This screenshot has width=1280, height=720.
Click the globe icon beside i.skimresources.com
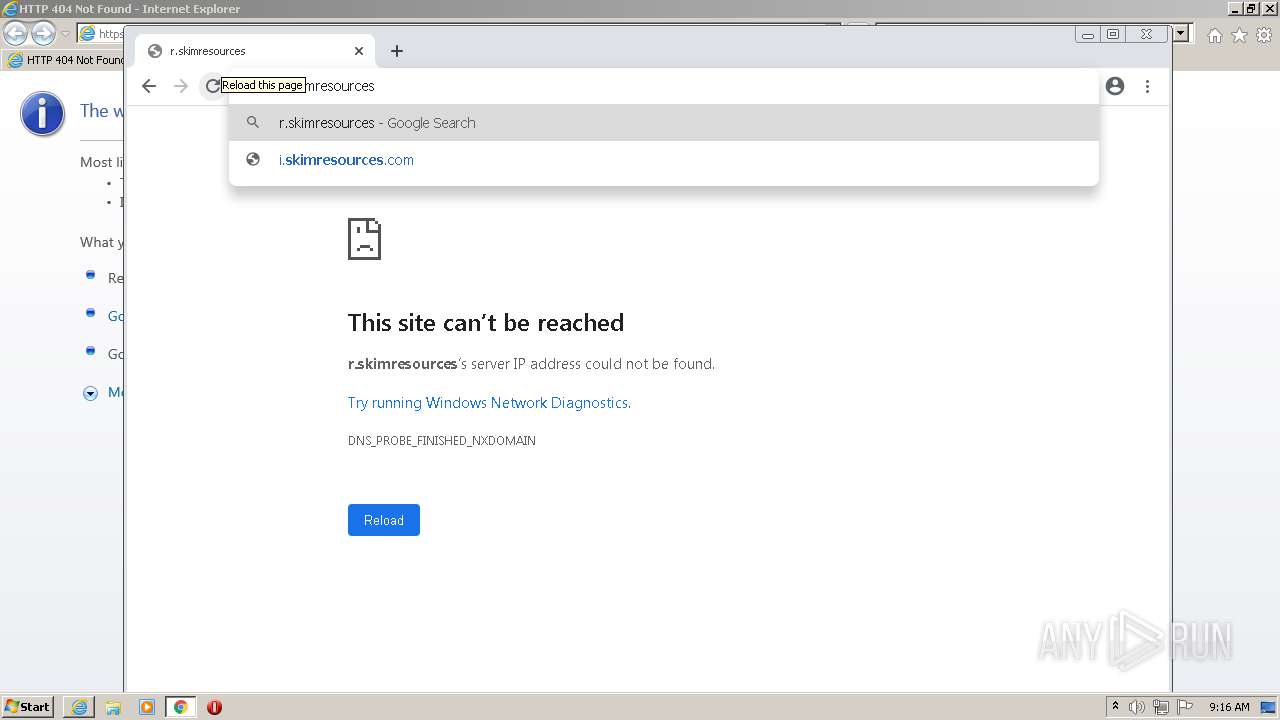254,160
